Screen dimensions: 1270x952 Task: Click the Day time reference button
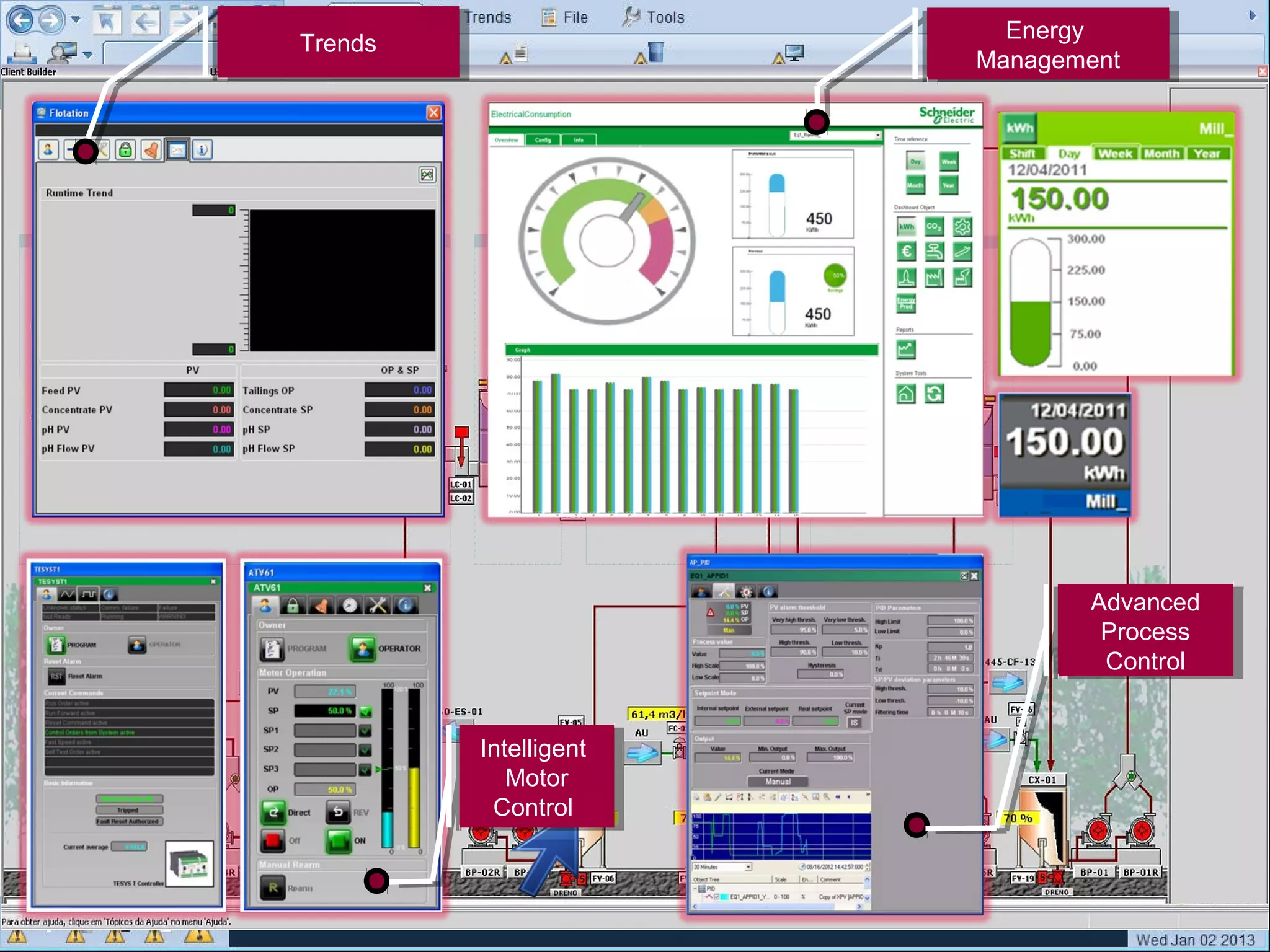pos(915,162)
